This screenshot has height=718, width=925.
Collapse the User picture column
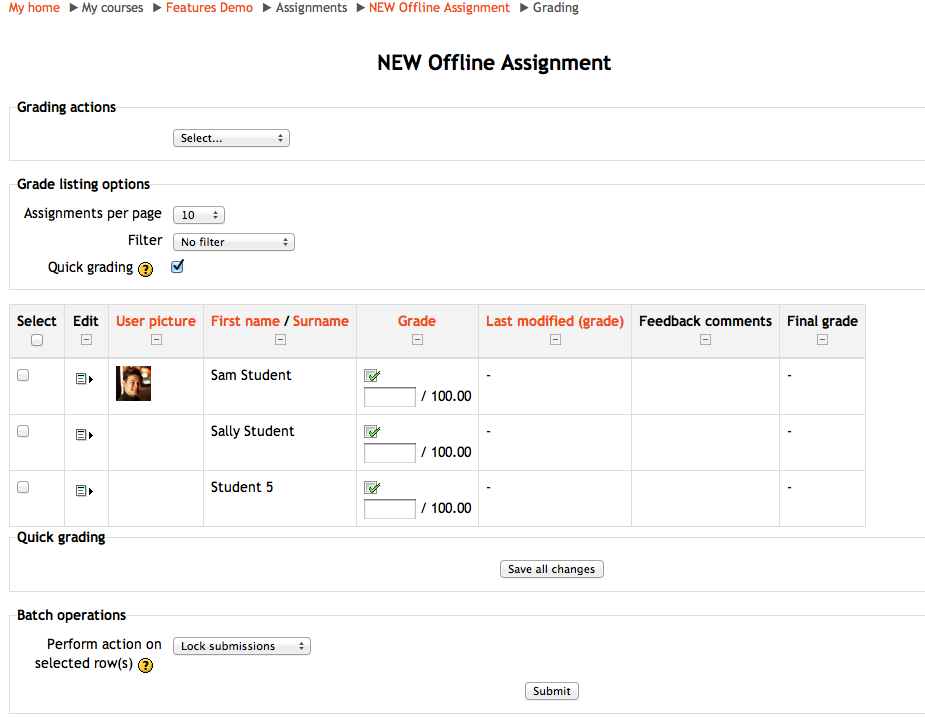(x=156, y=339)
